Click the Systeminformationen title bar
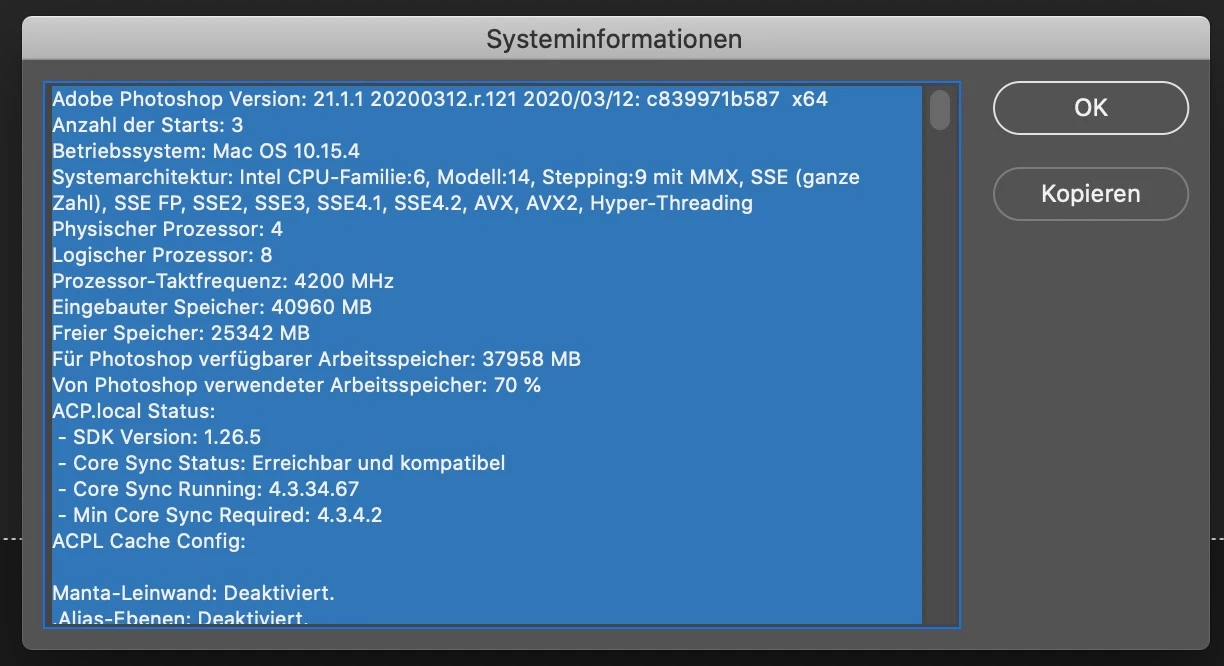 [614, 39]
